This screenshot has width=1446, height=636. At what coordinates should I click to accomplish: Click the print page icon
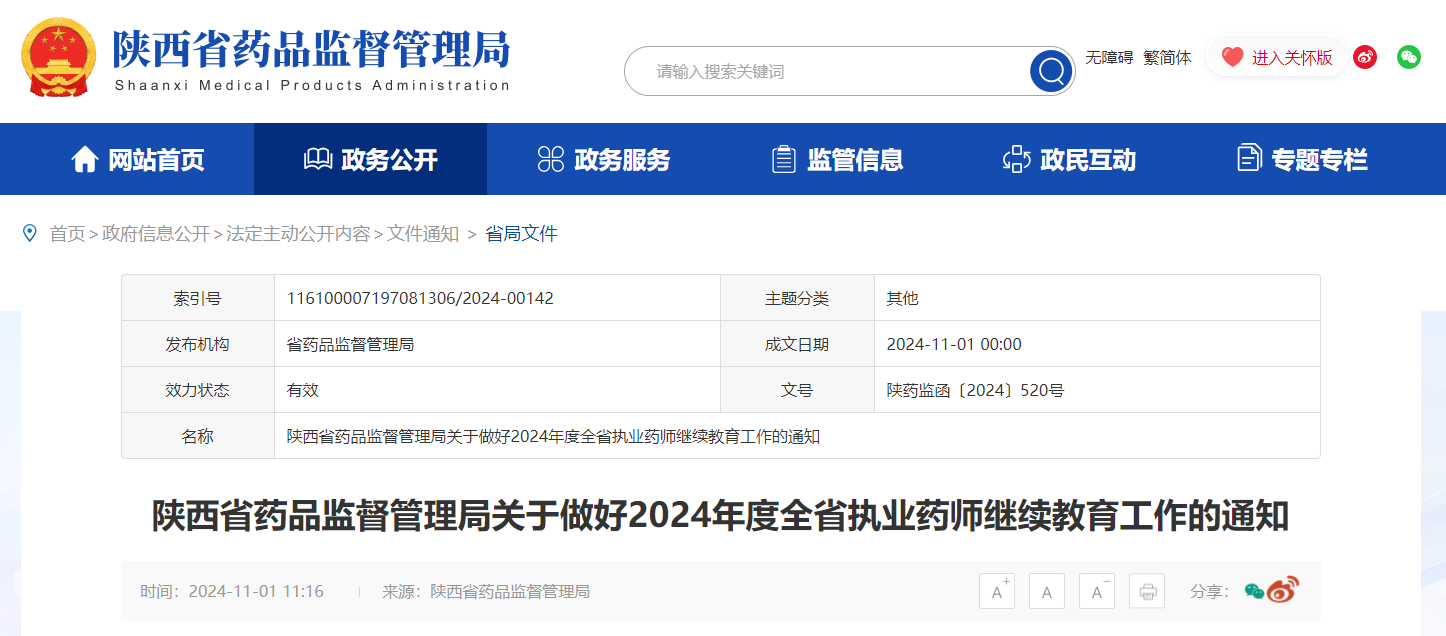(x=1147, y=591)
